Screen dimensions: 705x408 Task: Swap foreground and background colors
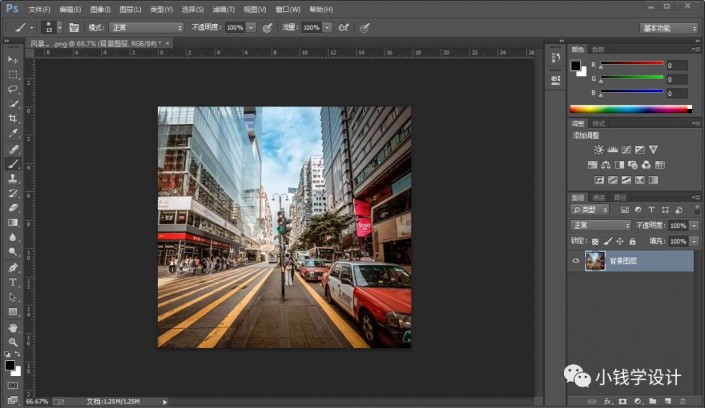(x=17, y=354)
